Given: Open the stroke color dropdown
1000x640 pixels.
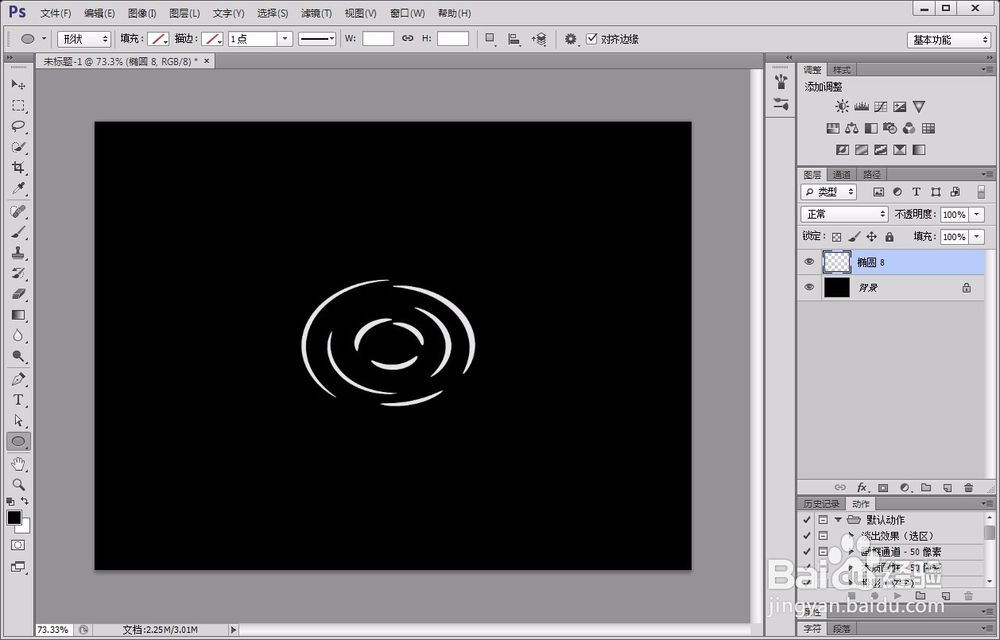Looking at the screenshot, I should pyautogui.click(x=212, y=39).
